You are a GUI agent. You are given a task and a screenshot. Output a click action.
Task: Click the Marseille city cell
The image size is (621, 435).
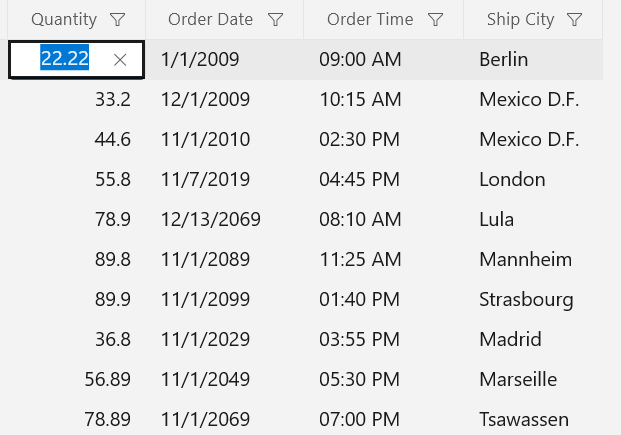click(518, 380)
